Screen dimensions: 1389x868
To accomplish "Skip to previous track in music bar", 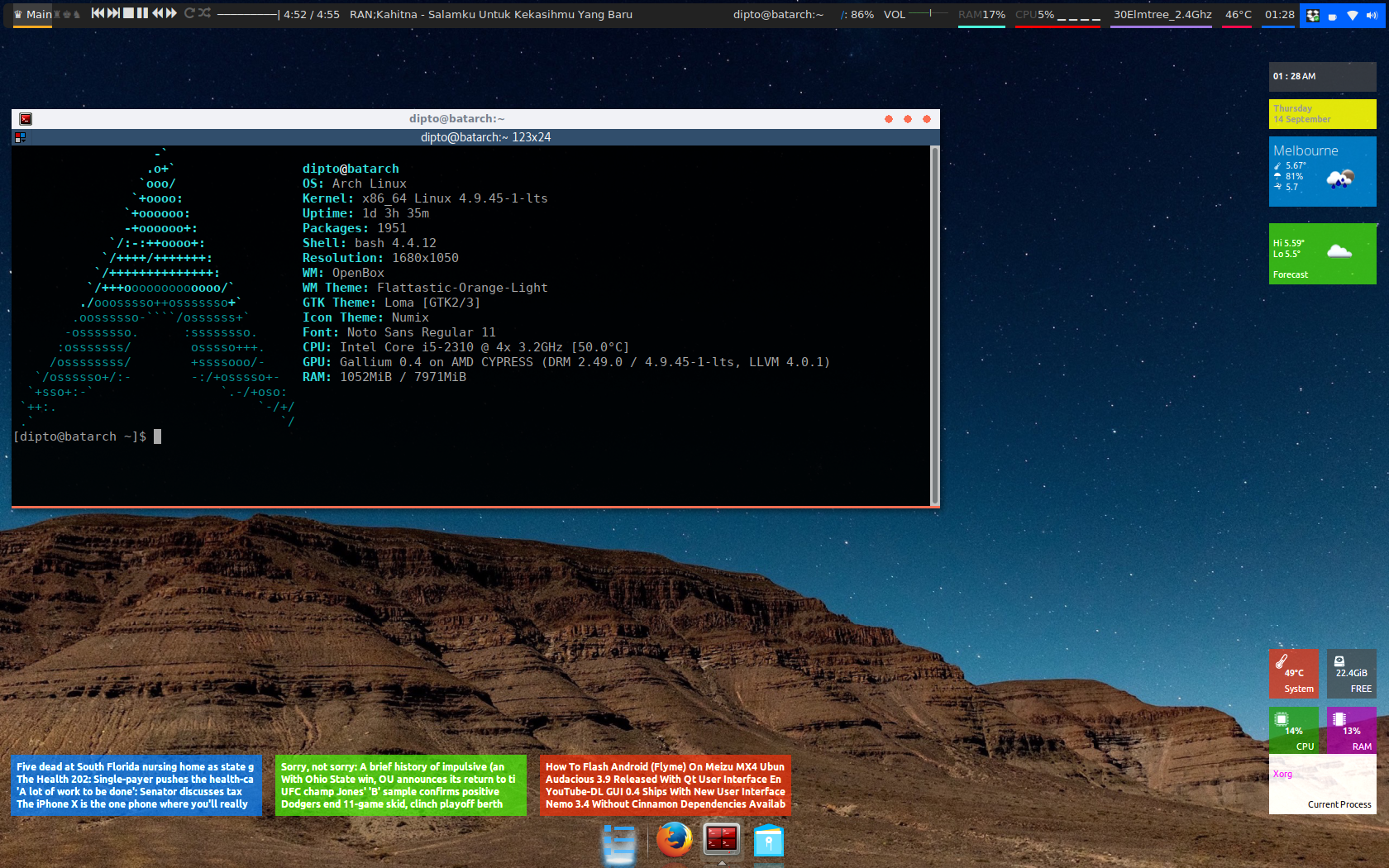I will point(98,13).
